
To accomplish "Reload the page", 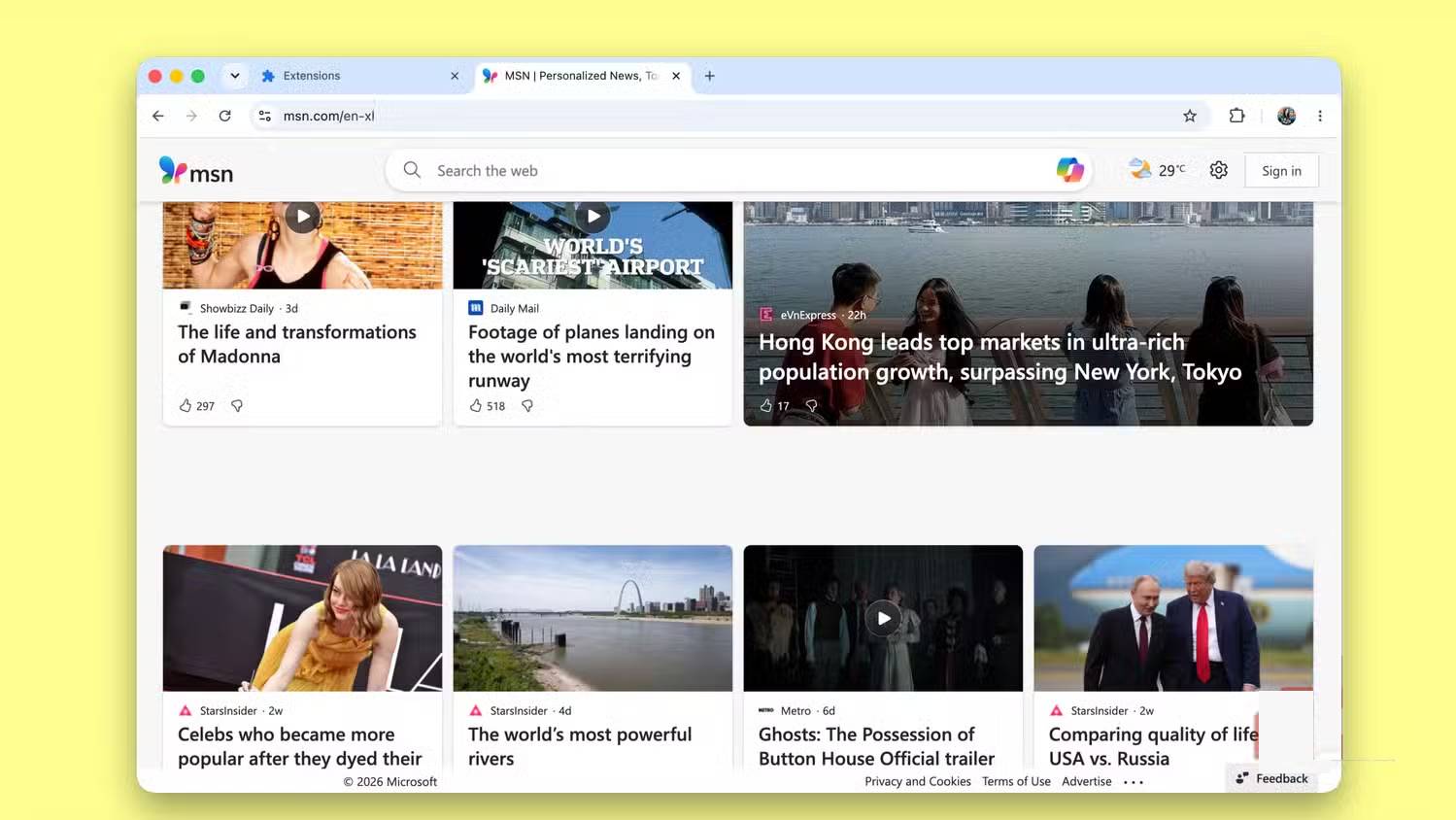I will (224, 116).
